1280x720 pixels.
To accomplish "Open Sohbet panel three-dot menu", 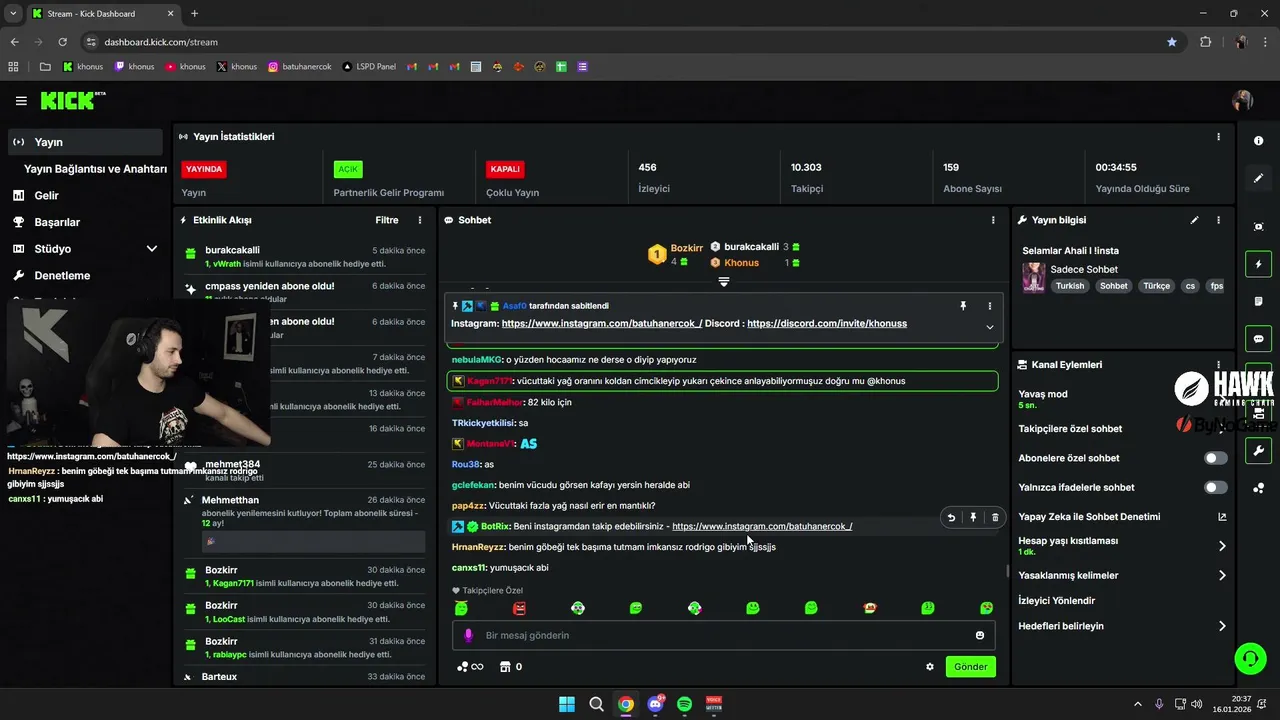I will (993, 220).
